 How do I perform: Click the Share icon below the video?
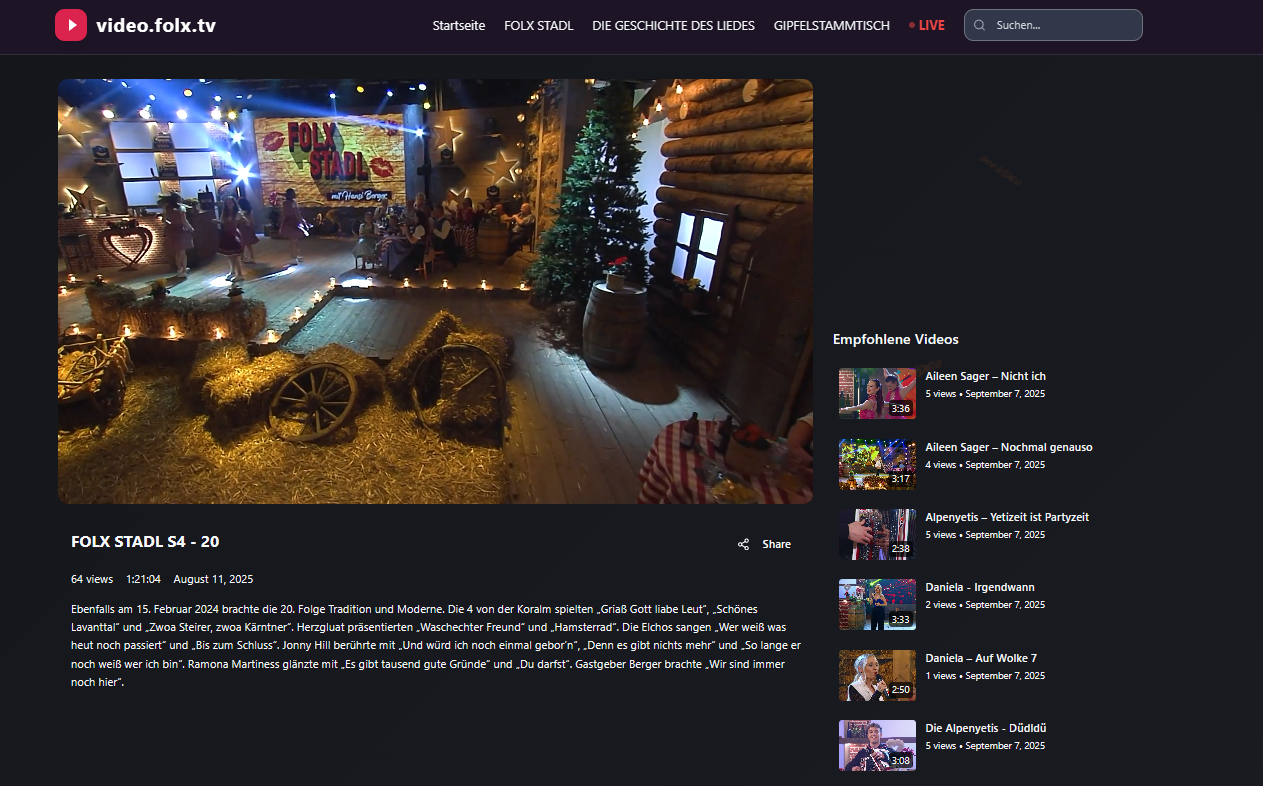[743, 545]
